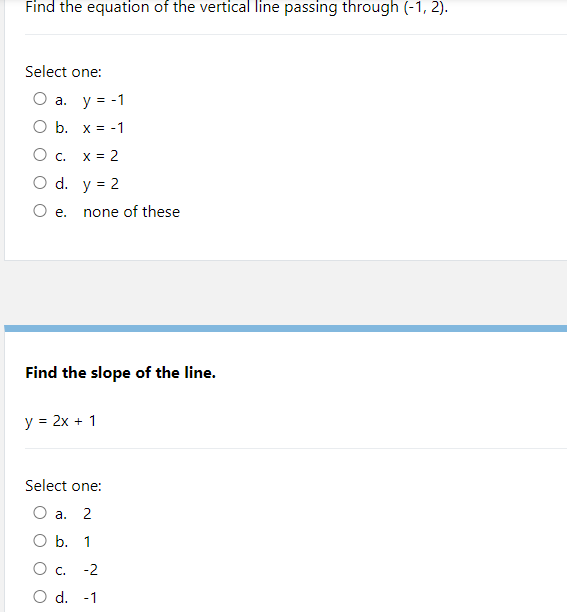Click 'Select one:' under the slope question
Screen dimensions: 567x612
[x=63, y=486]
